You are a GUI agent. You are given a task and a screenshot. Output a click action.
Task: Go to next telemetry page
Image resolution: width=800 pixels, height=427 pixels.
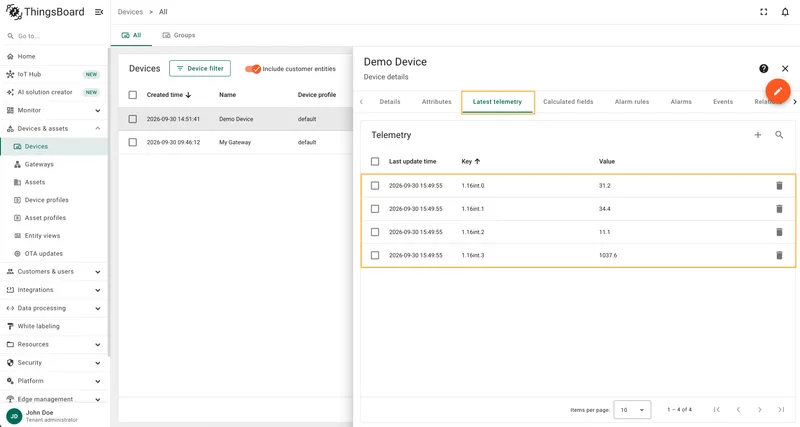(760, 410)
